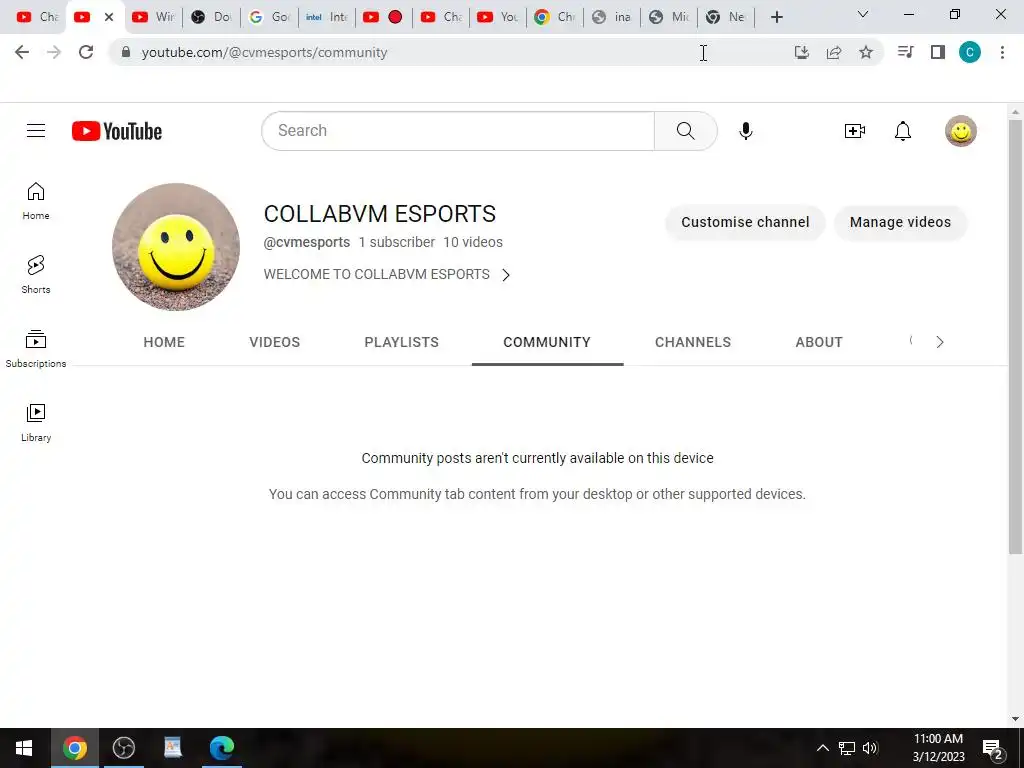1024x768 pixels.
Task: Click the @cvmesports handle text
Action: pyautogui.click(x=306, y=242)
